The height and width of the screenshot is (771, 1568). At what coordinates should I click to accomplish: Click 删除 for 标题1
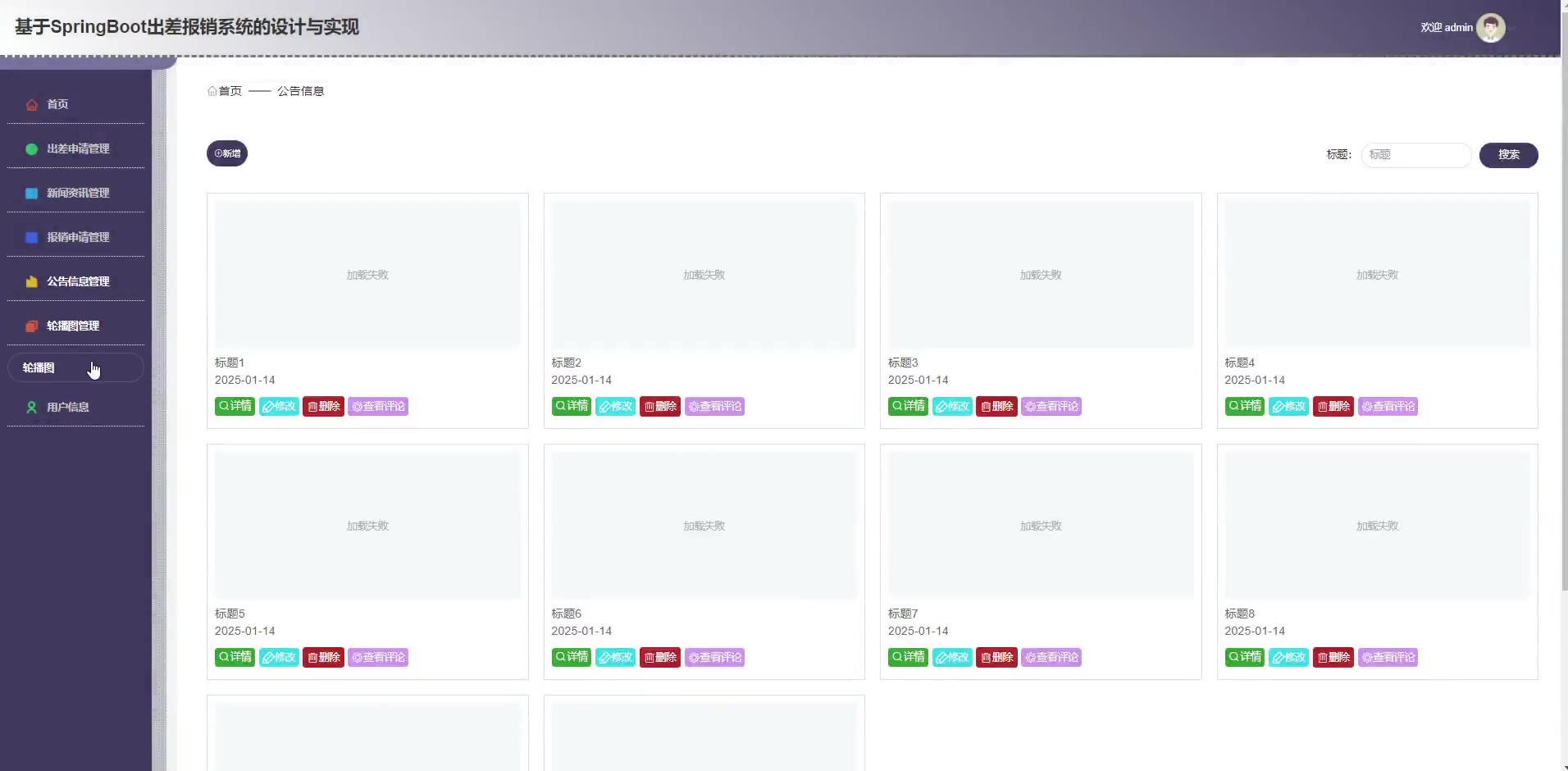323,406
